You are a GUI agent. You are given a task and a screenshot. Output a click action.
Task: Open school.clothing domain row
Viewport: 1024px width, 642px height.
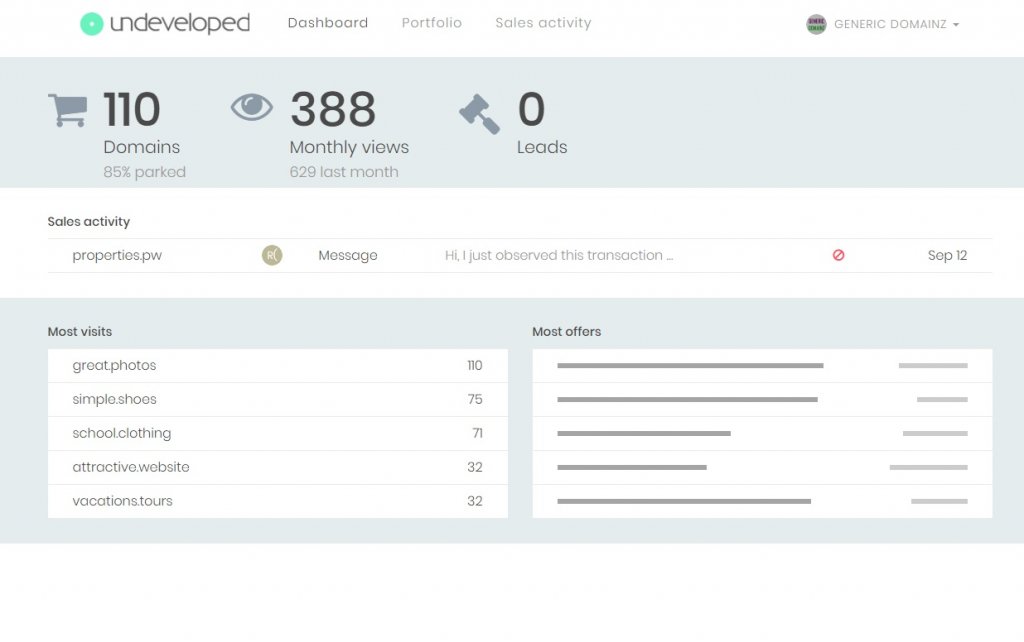(121, 433)
